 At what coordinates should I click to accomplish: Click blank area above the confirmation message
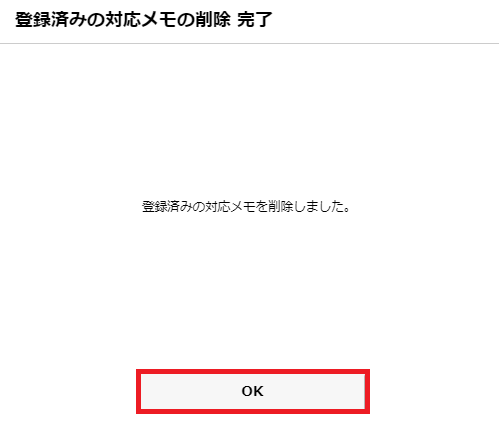(249, 120)
